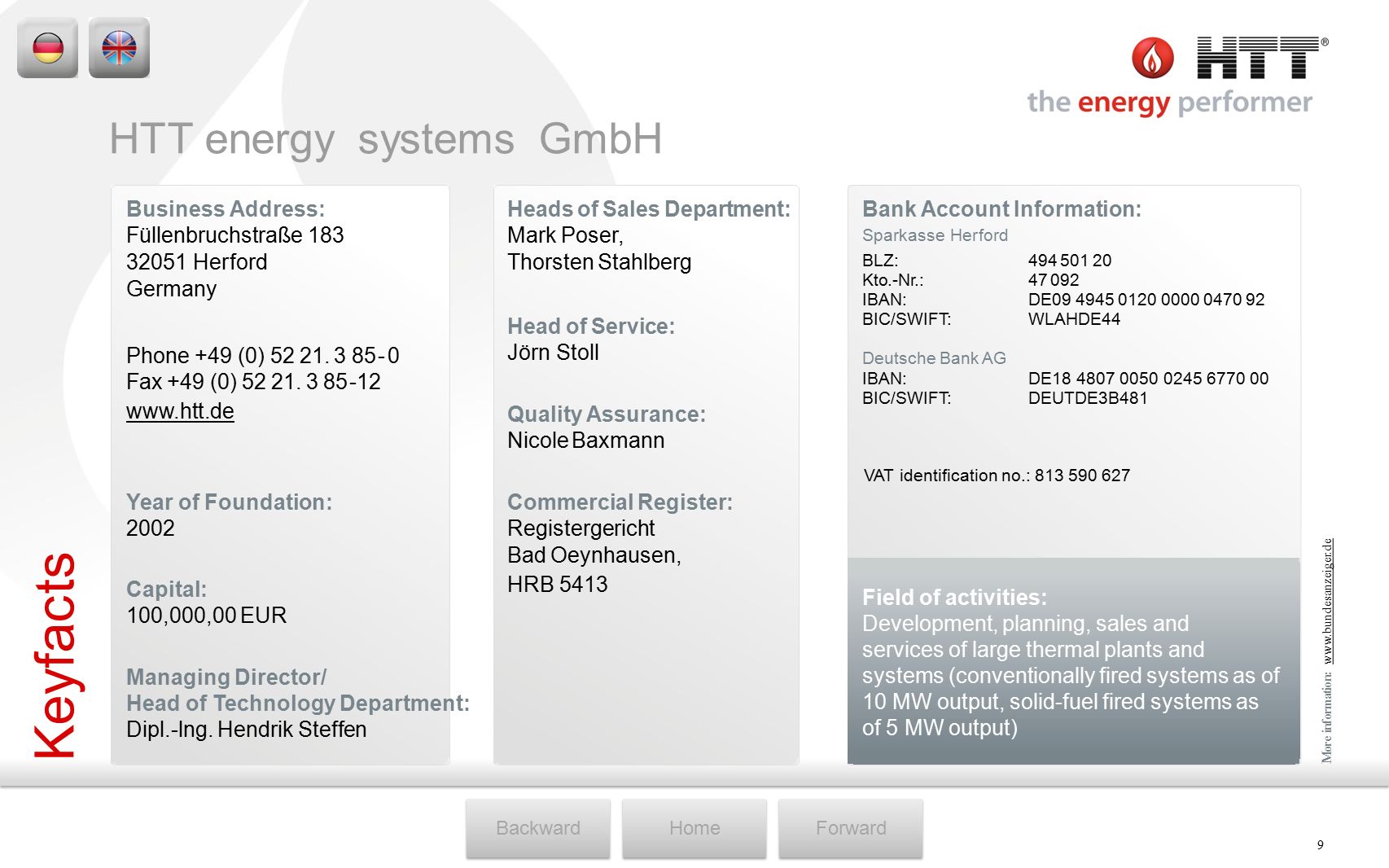Click the name 'Thorsten Stahlberg'

pyautogui.click(x=599, y=262)
